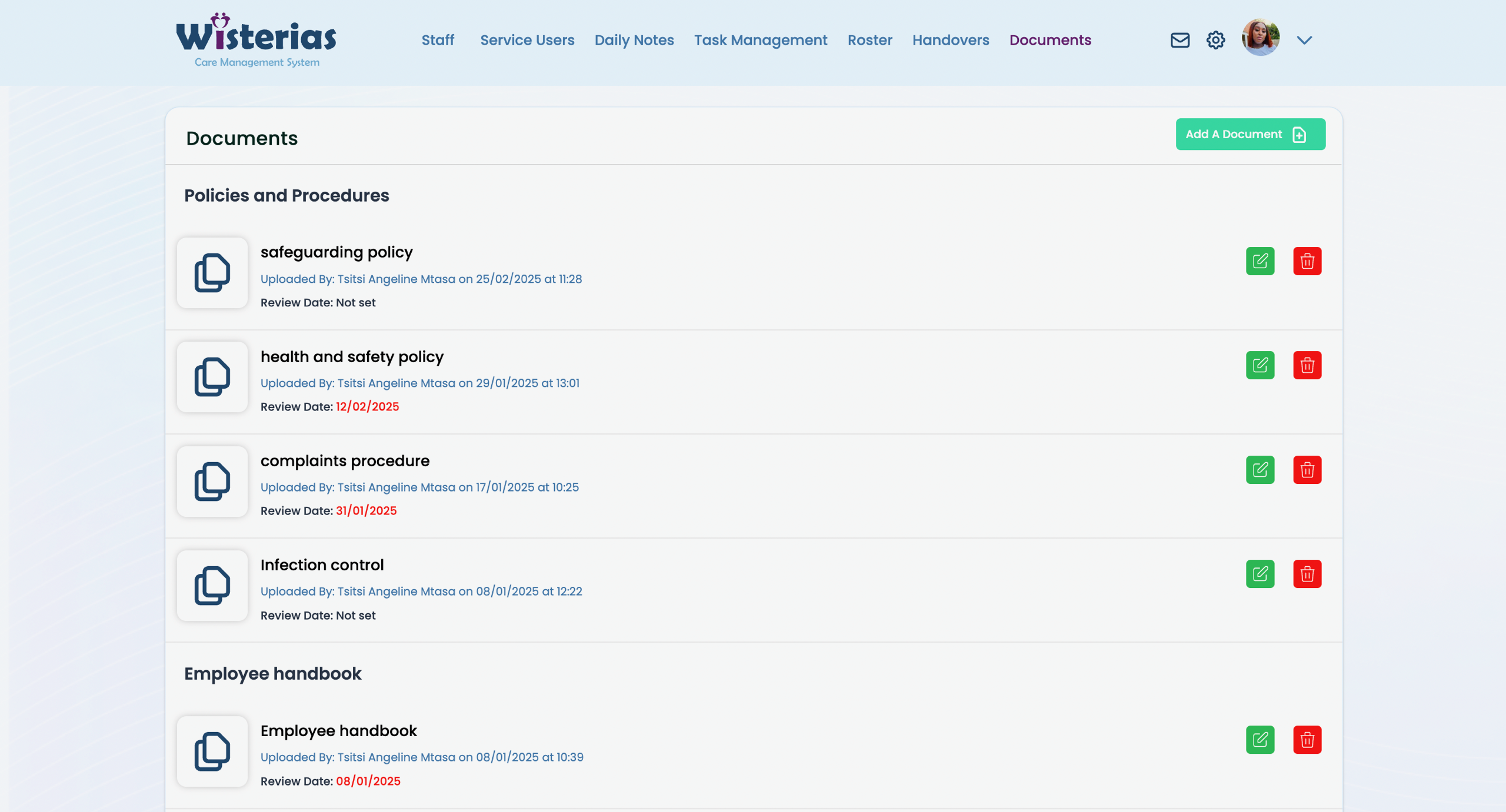Edit the health and safety policy
1506x812 pixels.
[1260, 365]
